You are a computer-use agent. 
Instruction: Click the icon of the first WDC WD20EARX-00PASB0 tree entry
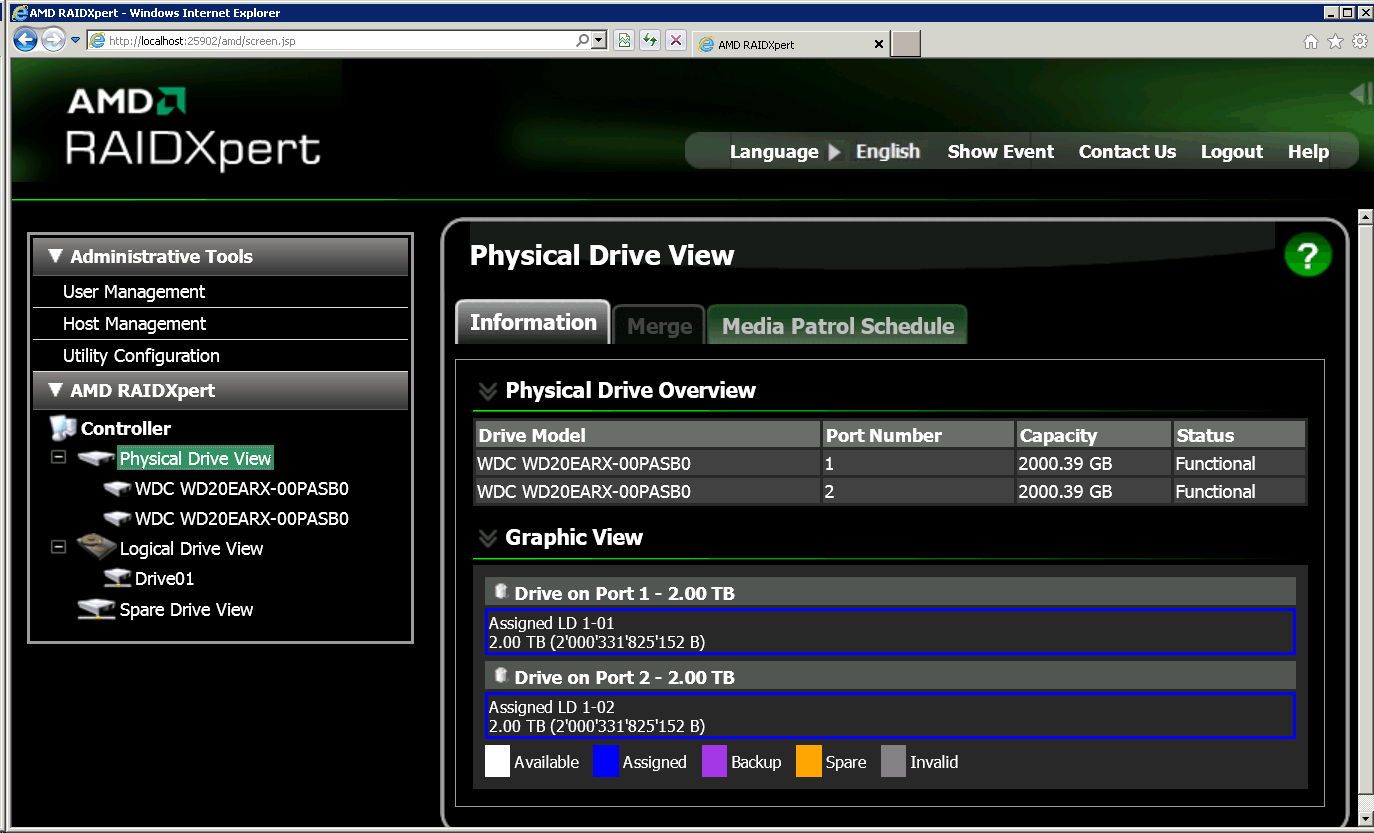tap(118, 490)
